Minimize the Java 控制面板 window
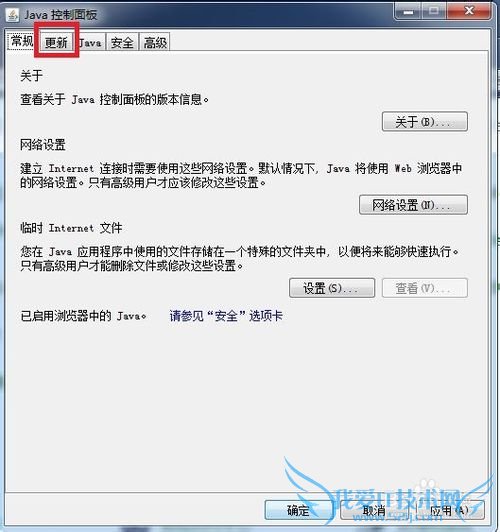The image size is (500, 532). click(408, 11)
